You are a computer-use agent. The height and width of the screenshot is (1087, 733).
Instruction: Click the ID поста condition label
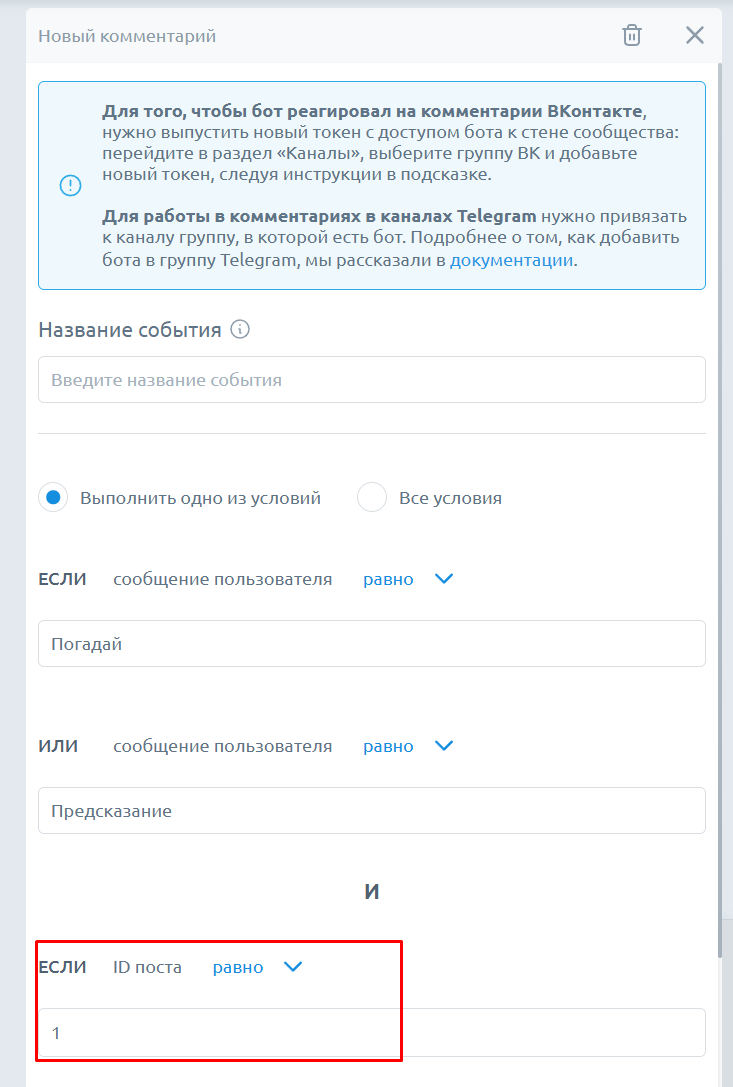pyautogui.click(x=147, y=967)
